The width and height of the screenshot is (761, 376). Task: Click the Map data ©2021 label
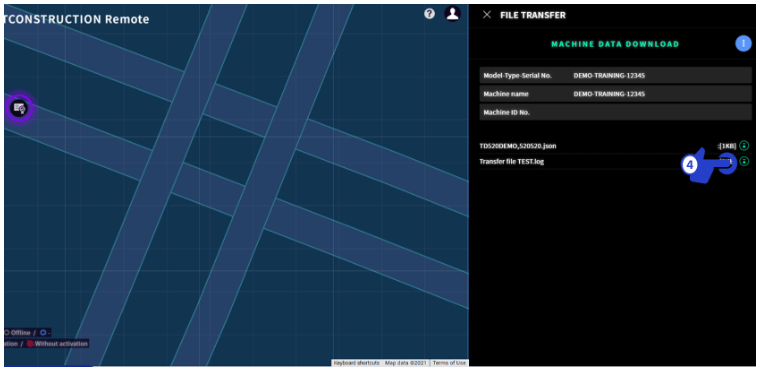405,363
